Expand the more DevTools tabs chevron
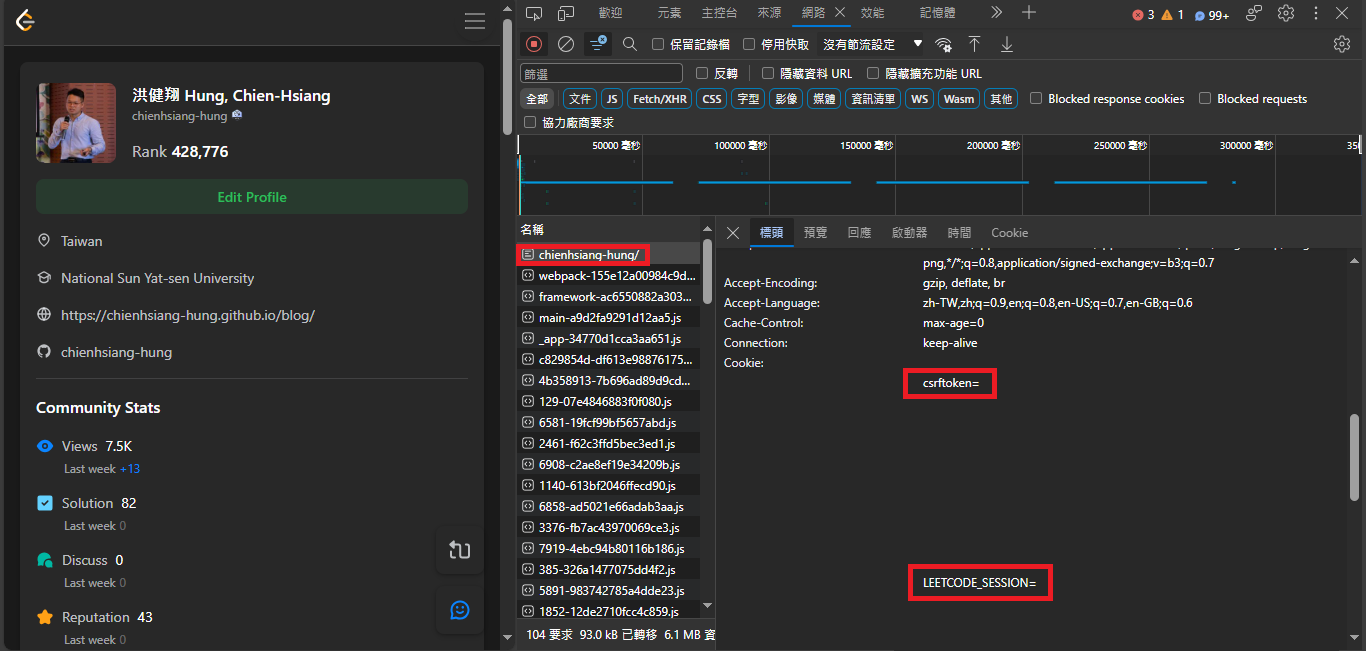Image resolution: width=1366 pixels, height=651 pixels. (x=996, y=13)
